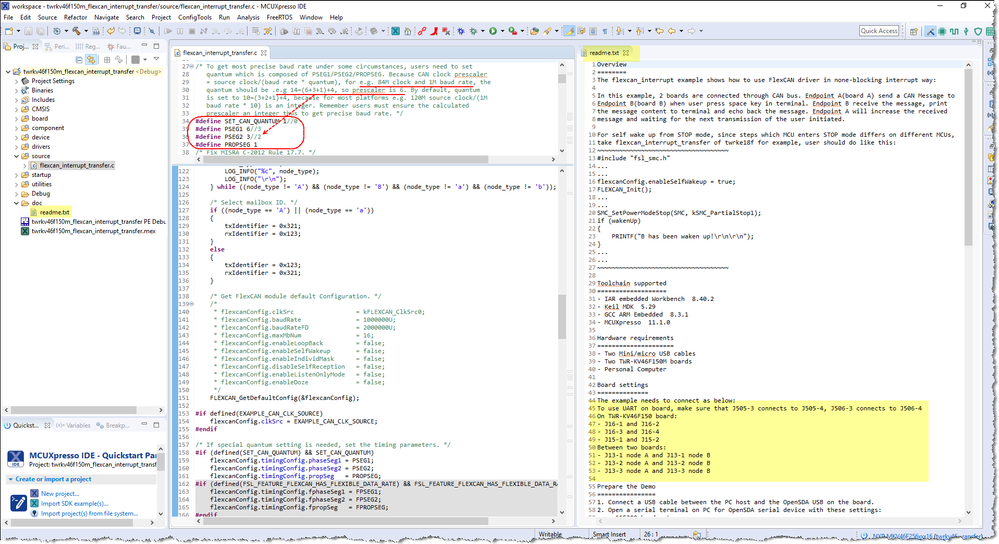Click Next Annotation toolbar arrow icon
999x544 pixels.
point(619,31)
